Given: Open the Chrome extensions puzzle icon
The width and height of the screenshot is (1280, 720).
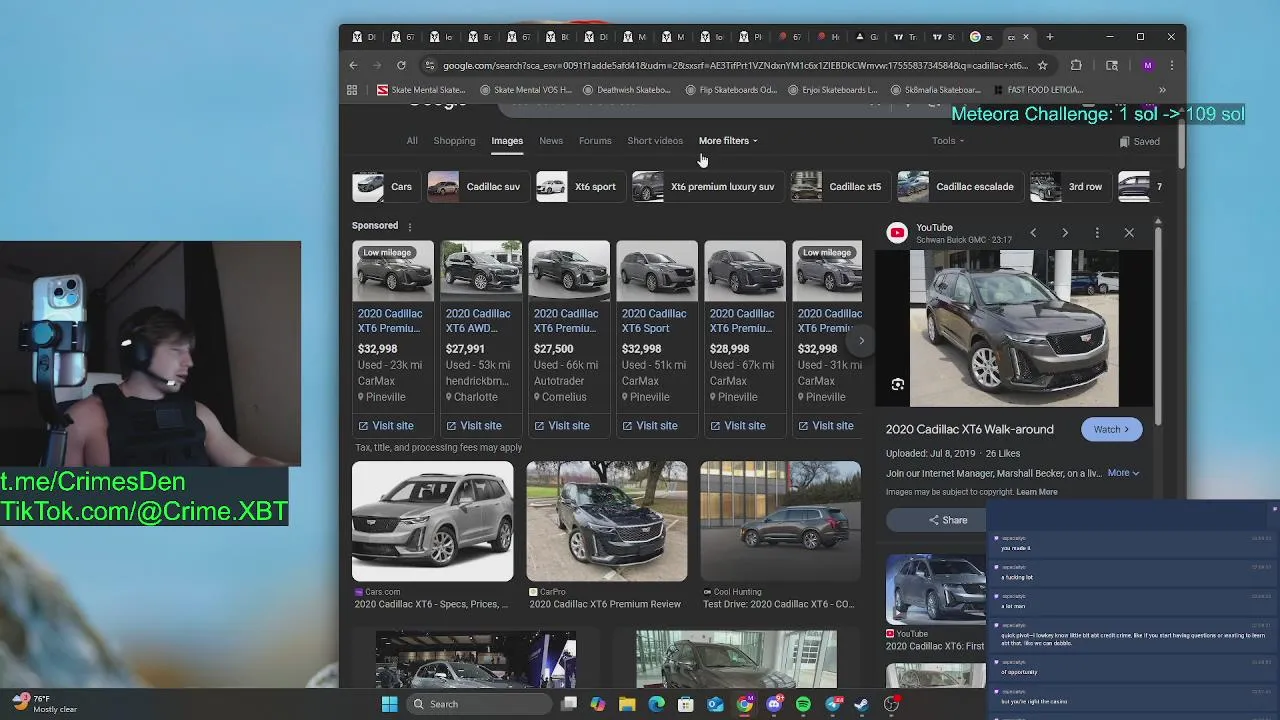Looking at the screenshot, I should point(1076,65).
